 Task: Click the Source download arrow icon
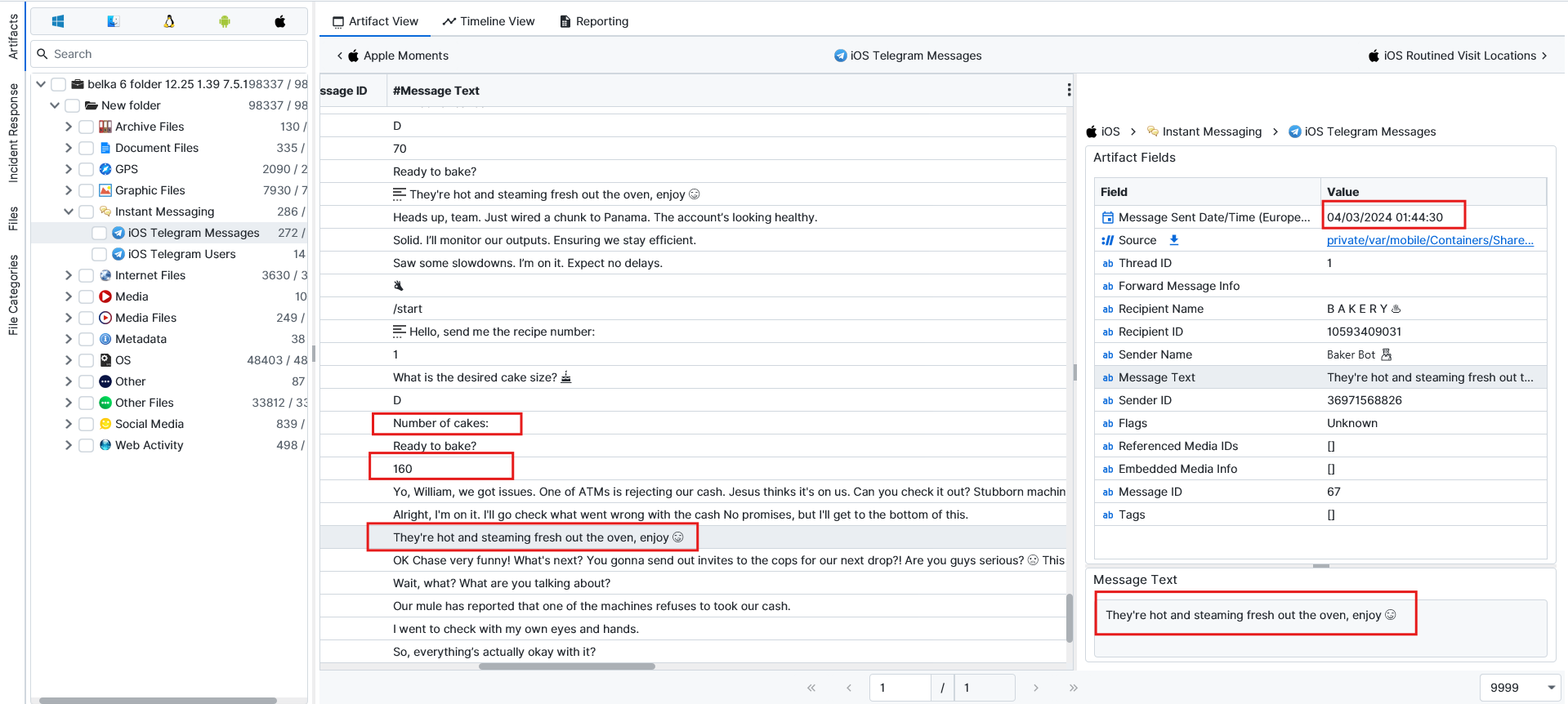click(x=1174, y=240)
